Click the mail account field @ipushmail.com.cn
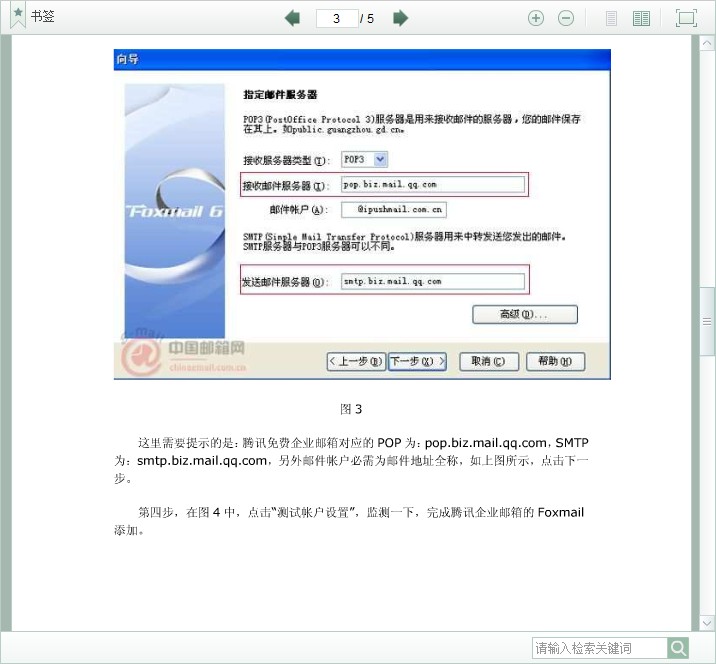Screen dimensions: 716x664 (x=394, y=210)
